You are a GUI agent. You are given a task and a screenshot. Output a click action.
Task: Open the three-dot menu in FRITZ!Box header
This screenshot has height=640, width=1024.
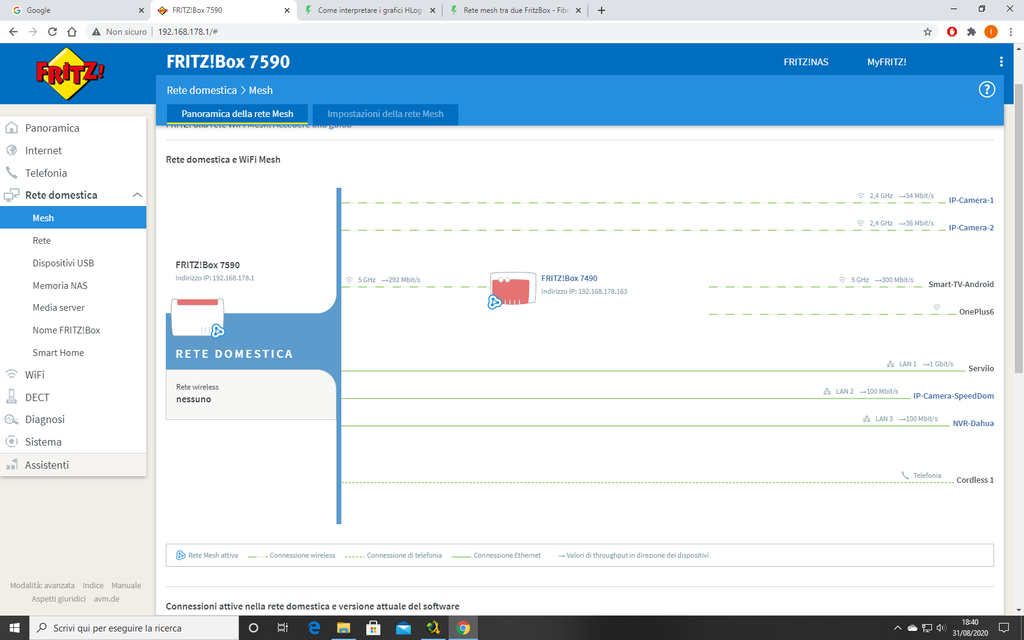tap(1000, 62)
